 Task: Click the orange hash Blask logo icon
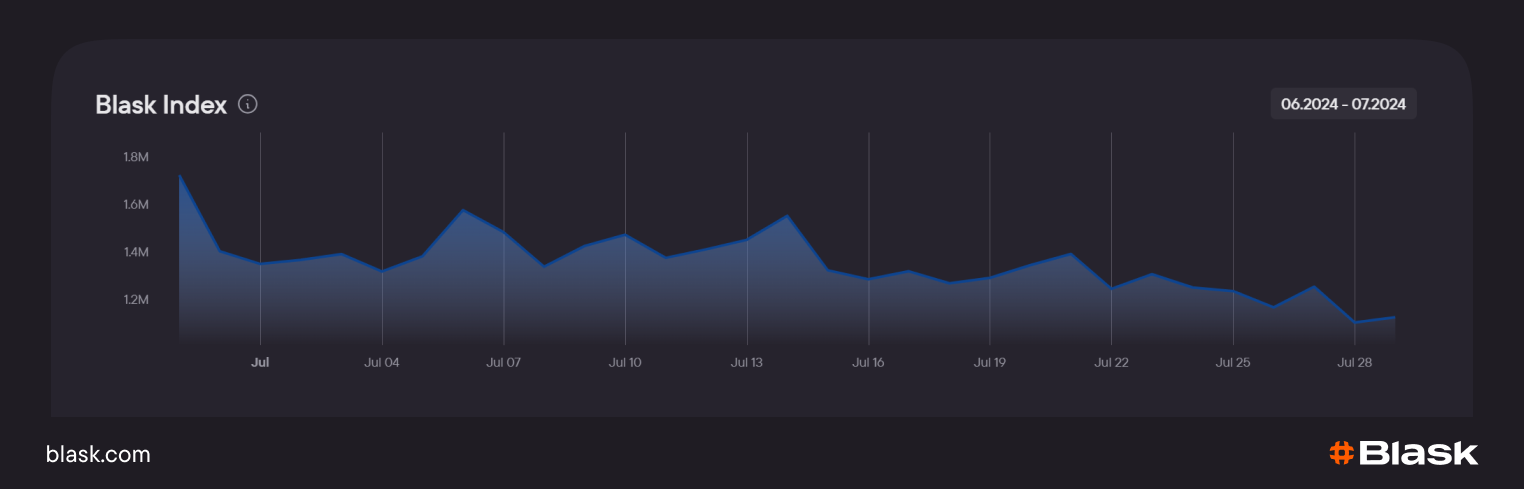coord(1341,453)
